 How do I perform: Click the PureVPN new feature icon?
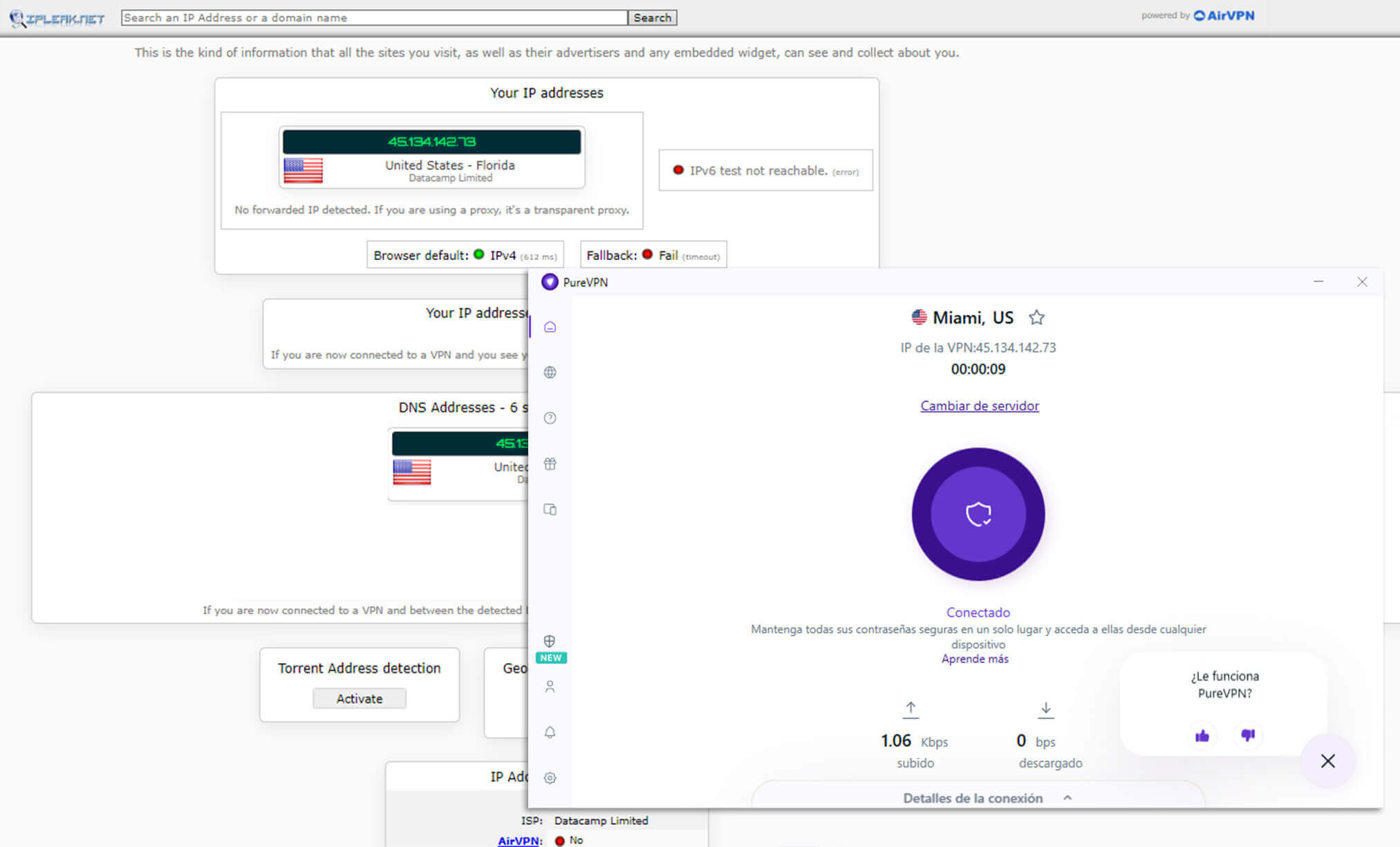point(551,648)
